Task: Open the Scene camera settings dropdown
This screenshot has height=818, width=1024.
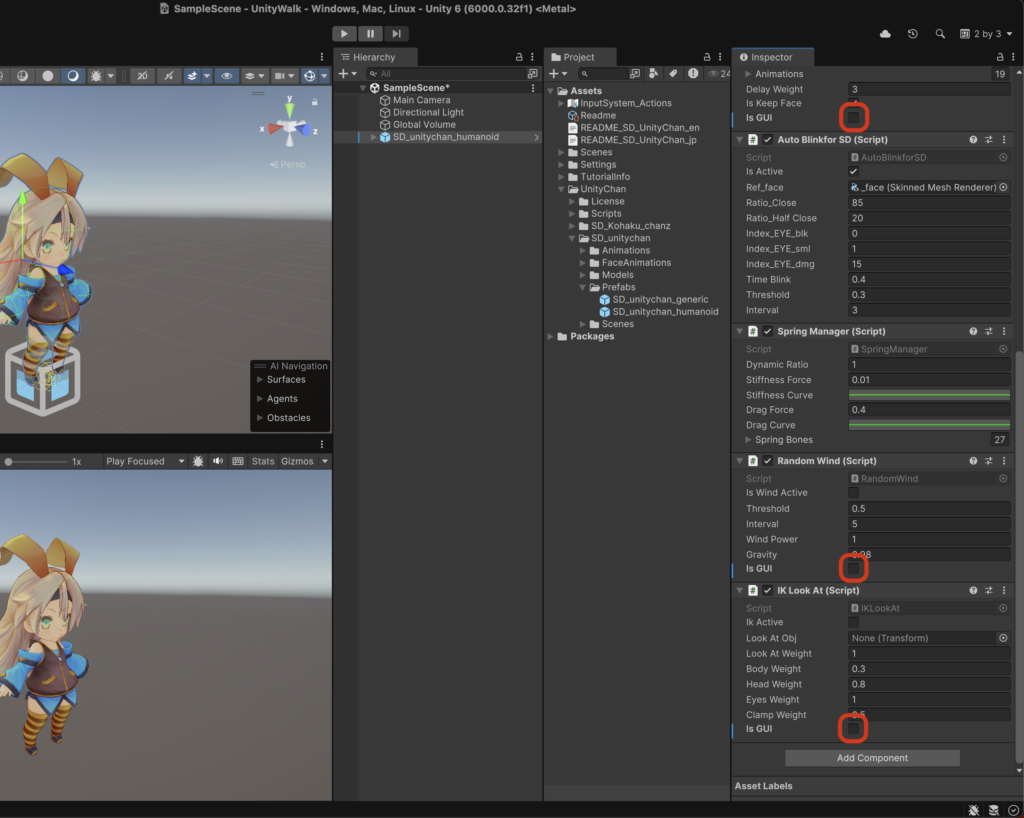Action: point(284,76)
